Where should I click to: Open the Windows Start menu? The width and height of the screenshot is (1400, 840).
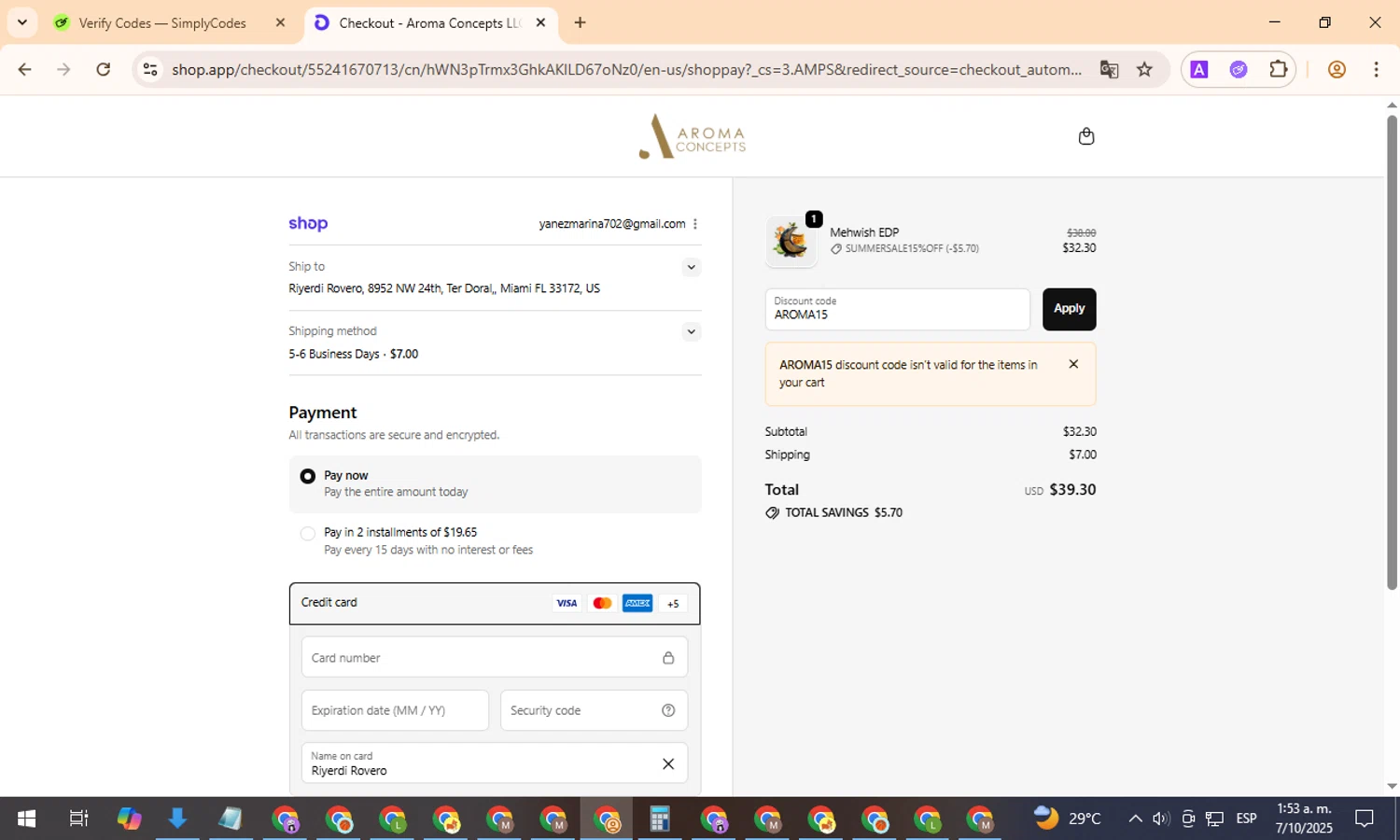click(x=26, y=819)
